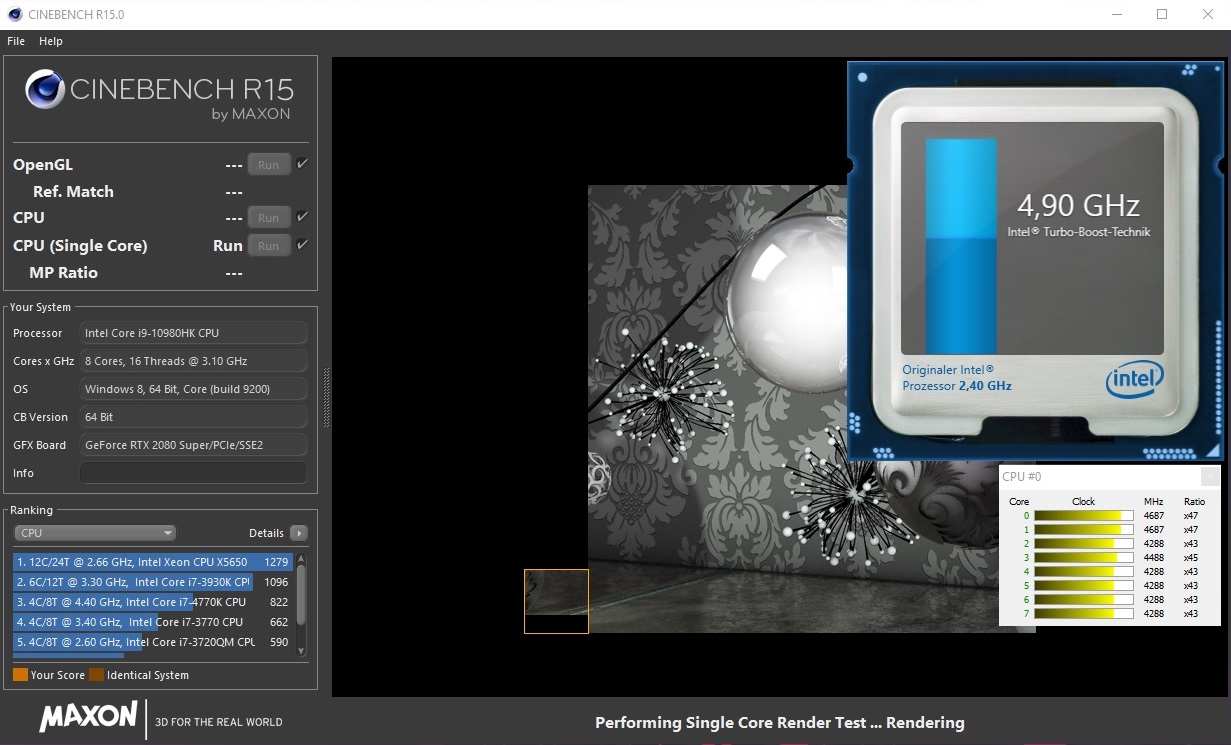Select the Intel Xeon CPU X5650 ranking entry
This screenshot has width=1231, height=745.
click(153, 562)
